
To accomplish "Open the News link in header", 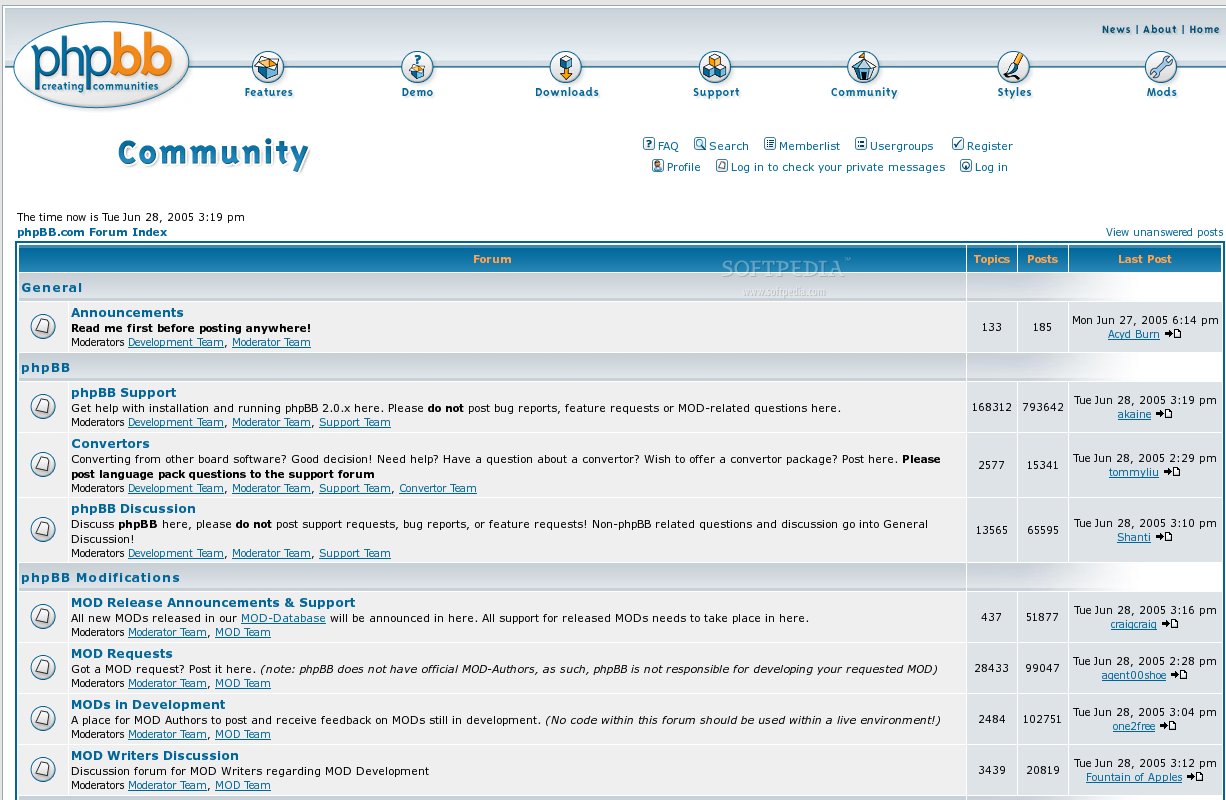I will coord(1116,29).
